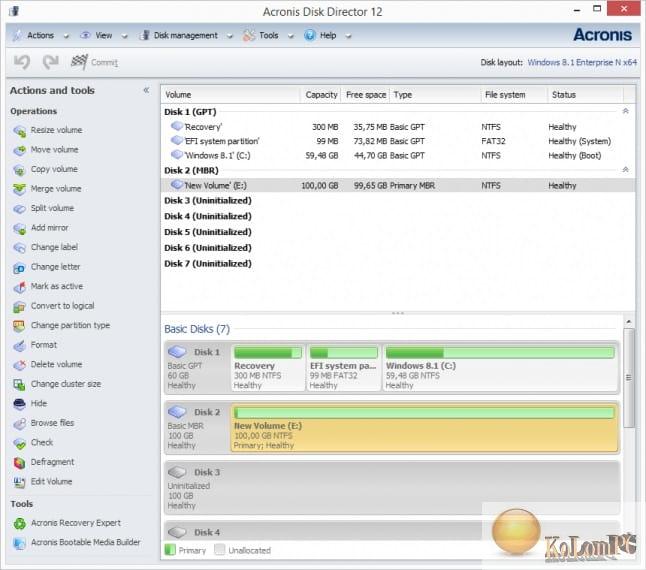
Task: Collapse the Actions and tools panel
Action: [x=146, y=90]
